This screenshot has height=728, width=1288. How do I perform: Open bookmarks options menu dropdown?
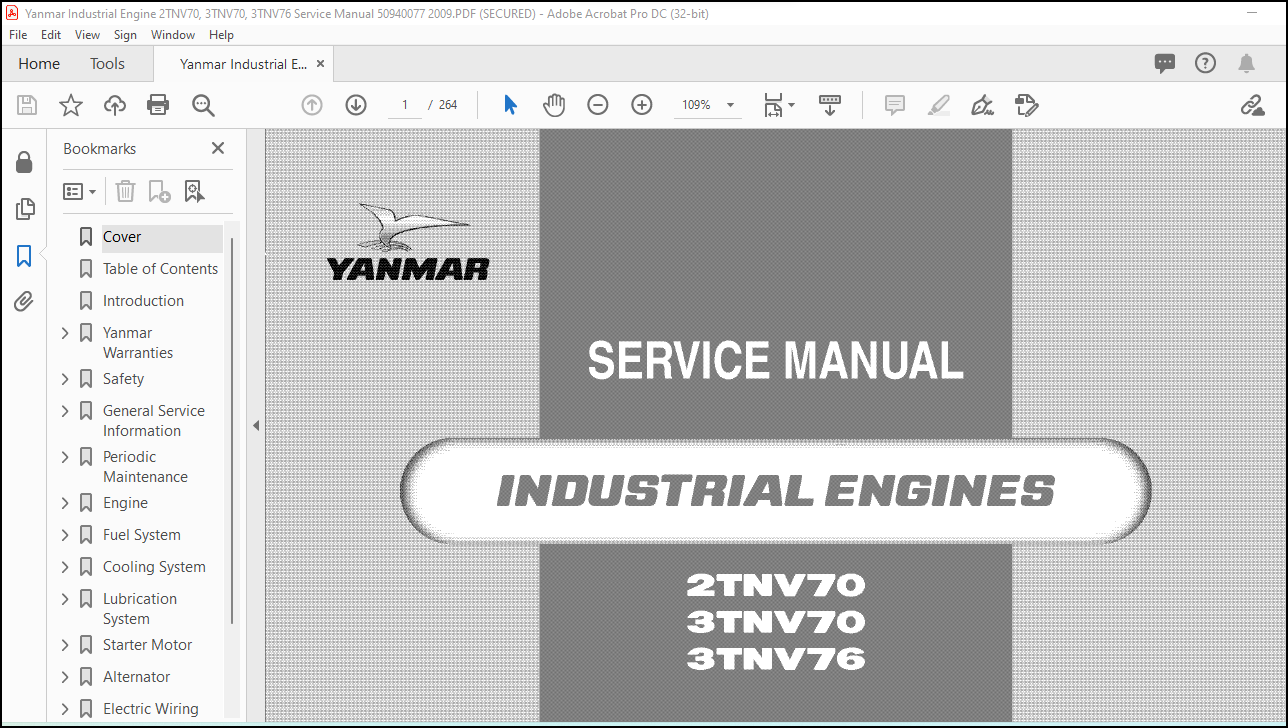pos(80,191)
